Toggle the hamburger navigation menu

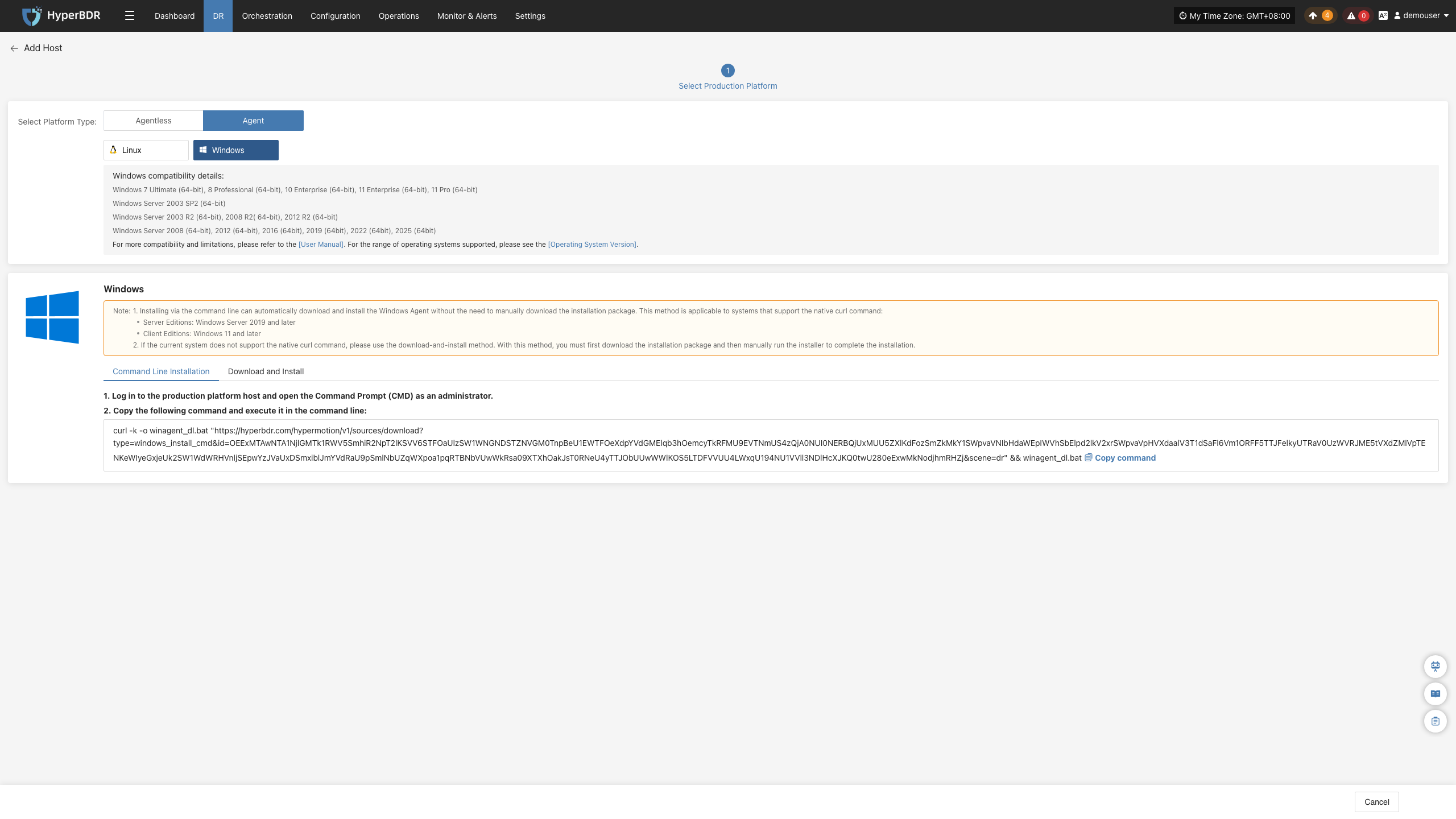pos(130,16)
